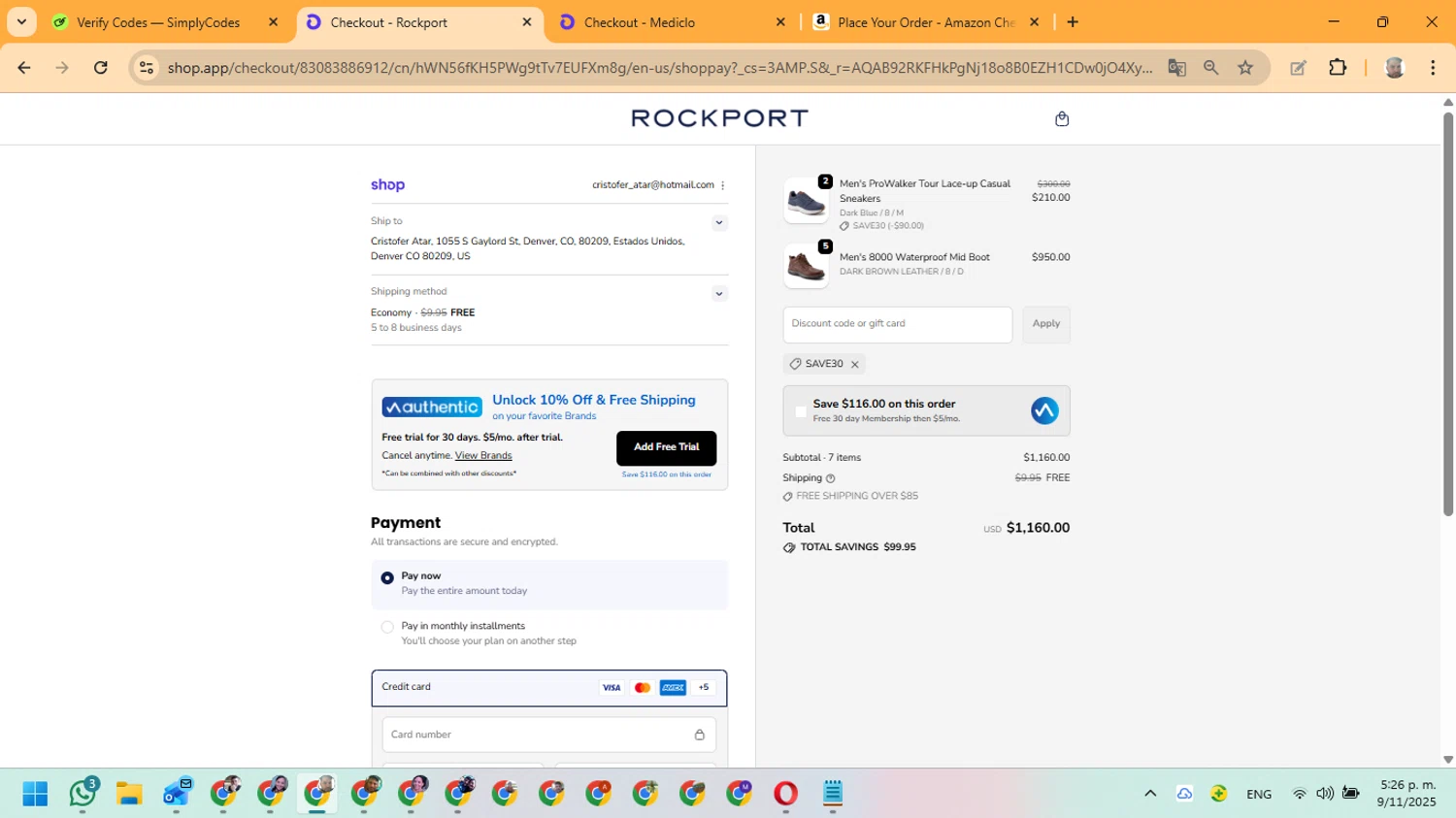Open the Windows Start menu
This screenshot has width=1456, height=818.
(x=35, y=794)
